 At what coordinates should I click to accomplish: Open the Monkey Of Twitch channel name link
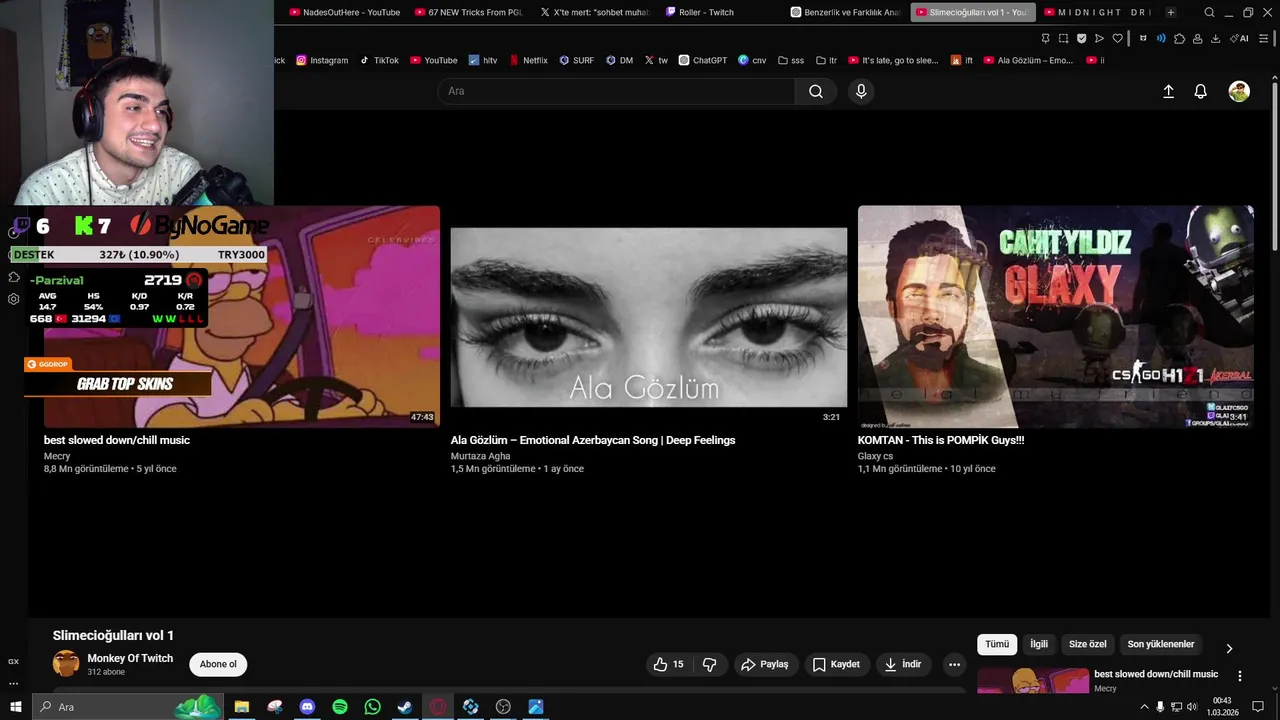[x=130, y=658]
